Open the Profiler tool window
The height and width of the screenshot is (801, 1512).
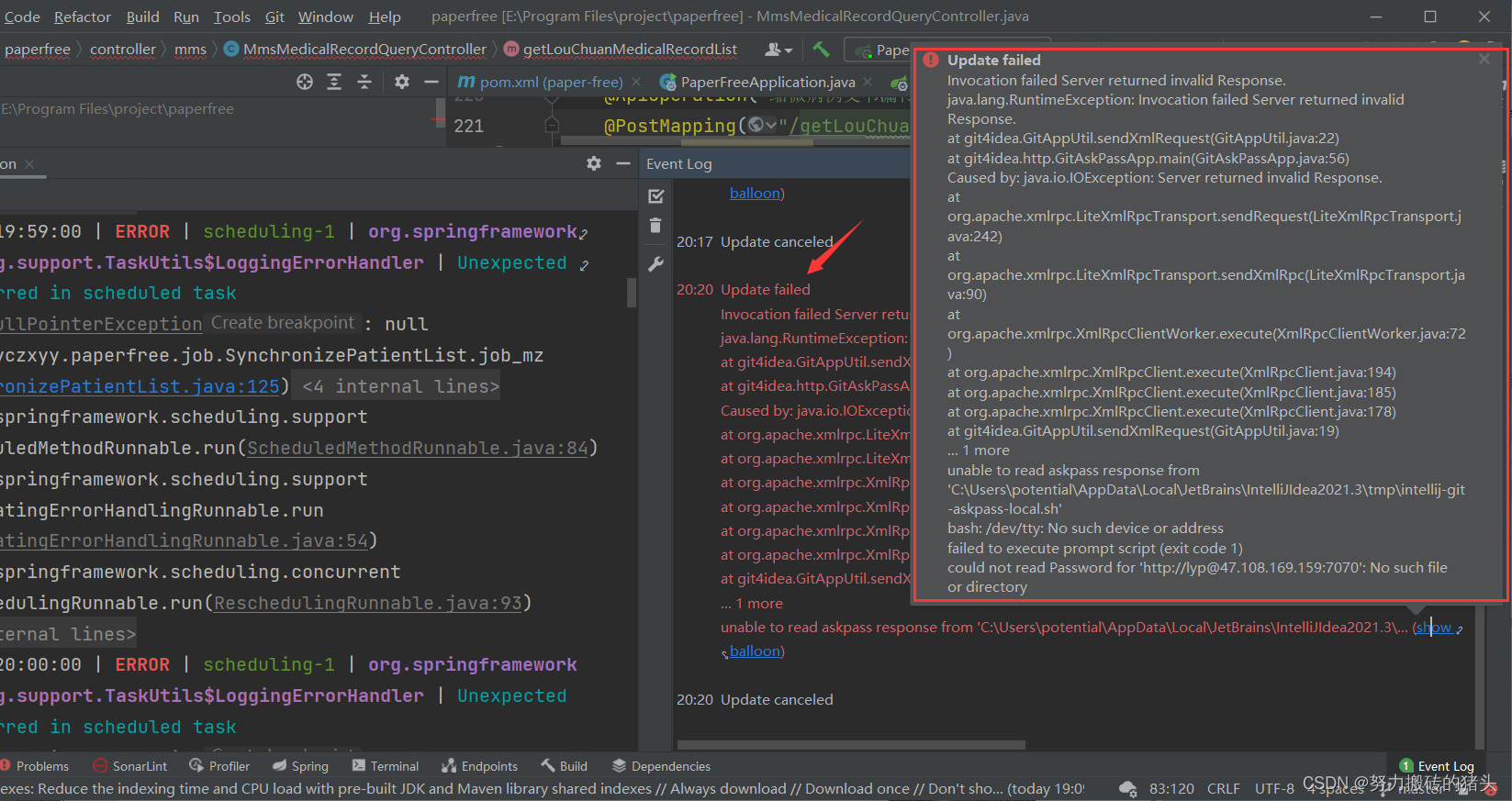219,766
